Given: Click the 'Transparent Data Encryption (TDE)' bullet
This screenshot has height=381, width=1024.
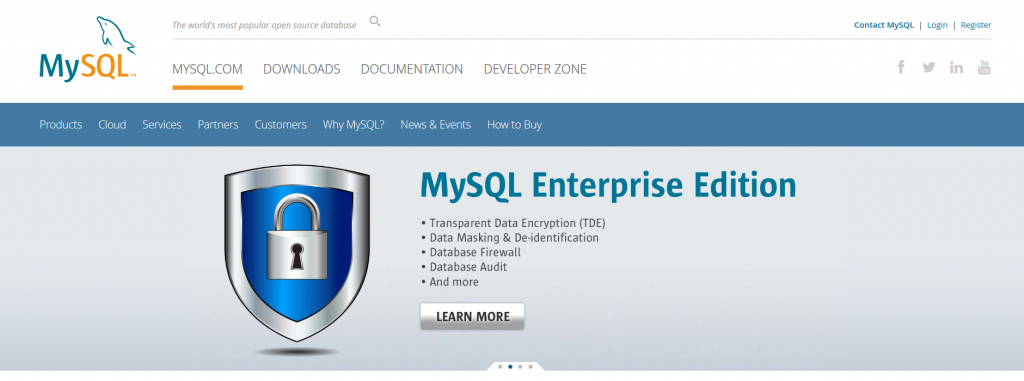Looking at the screenshot, I should (x=518, y=223).
